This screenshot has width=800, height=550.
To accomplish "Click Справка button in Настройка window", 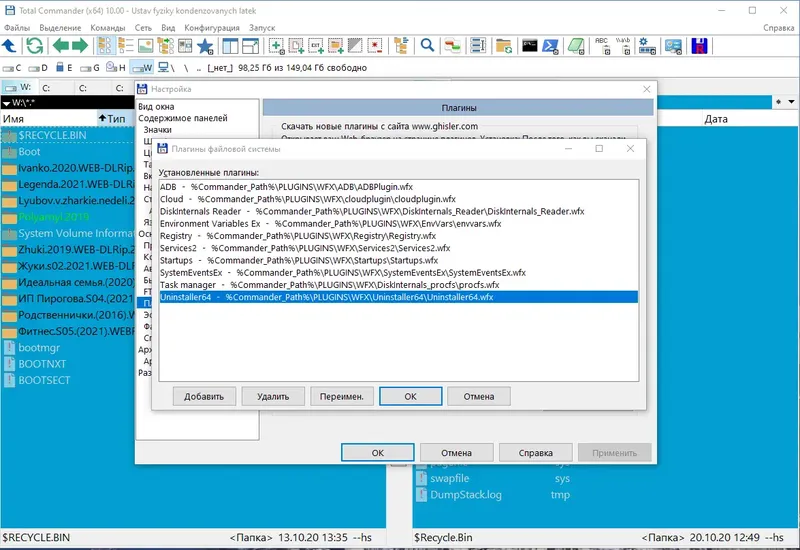I will tap(536, 453).
